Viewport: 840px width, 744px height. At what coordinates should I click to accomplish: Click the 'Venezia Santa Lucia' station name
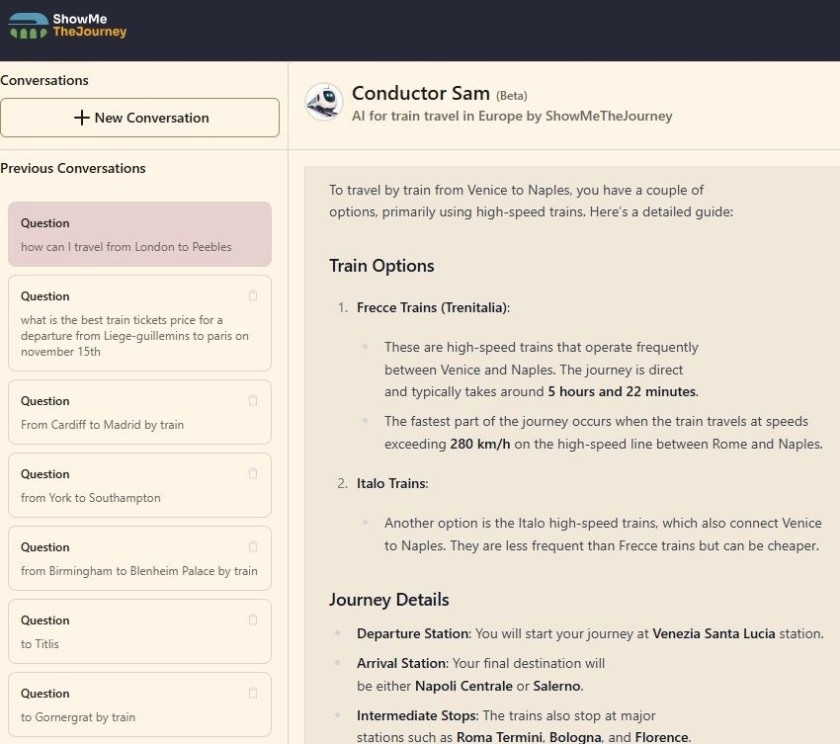[713, 634]
